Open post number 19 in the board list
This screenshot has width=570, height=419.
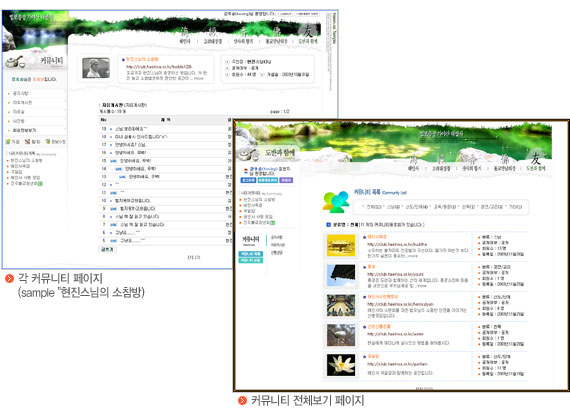coord(131,129)
